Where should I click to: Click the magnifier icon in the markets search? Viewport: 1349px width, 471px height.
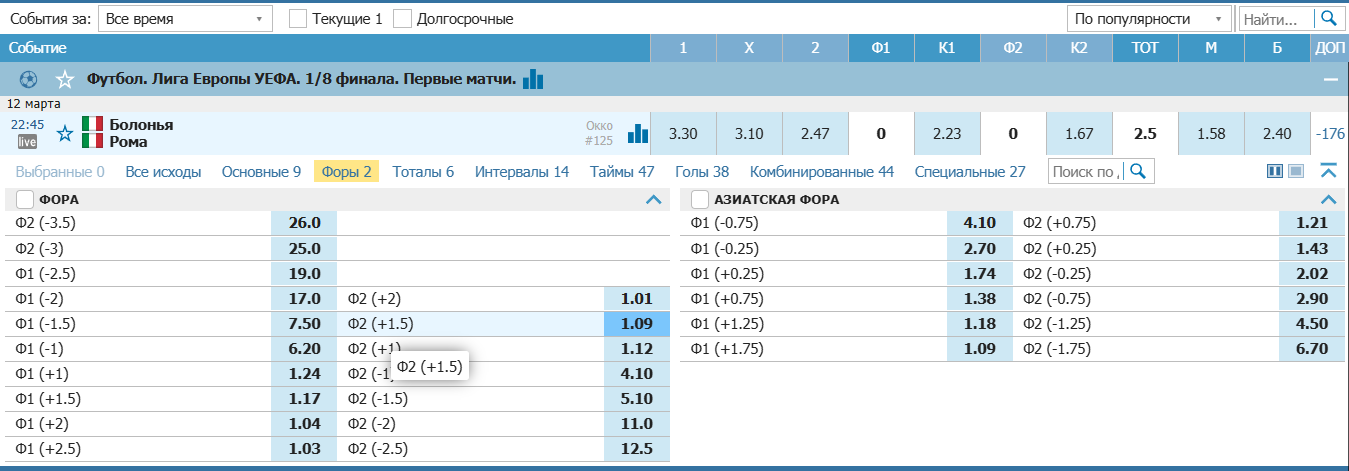[1137, 172]
